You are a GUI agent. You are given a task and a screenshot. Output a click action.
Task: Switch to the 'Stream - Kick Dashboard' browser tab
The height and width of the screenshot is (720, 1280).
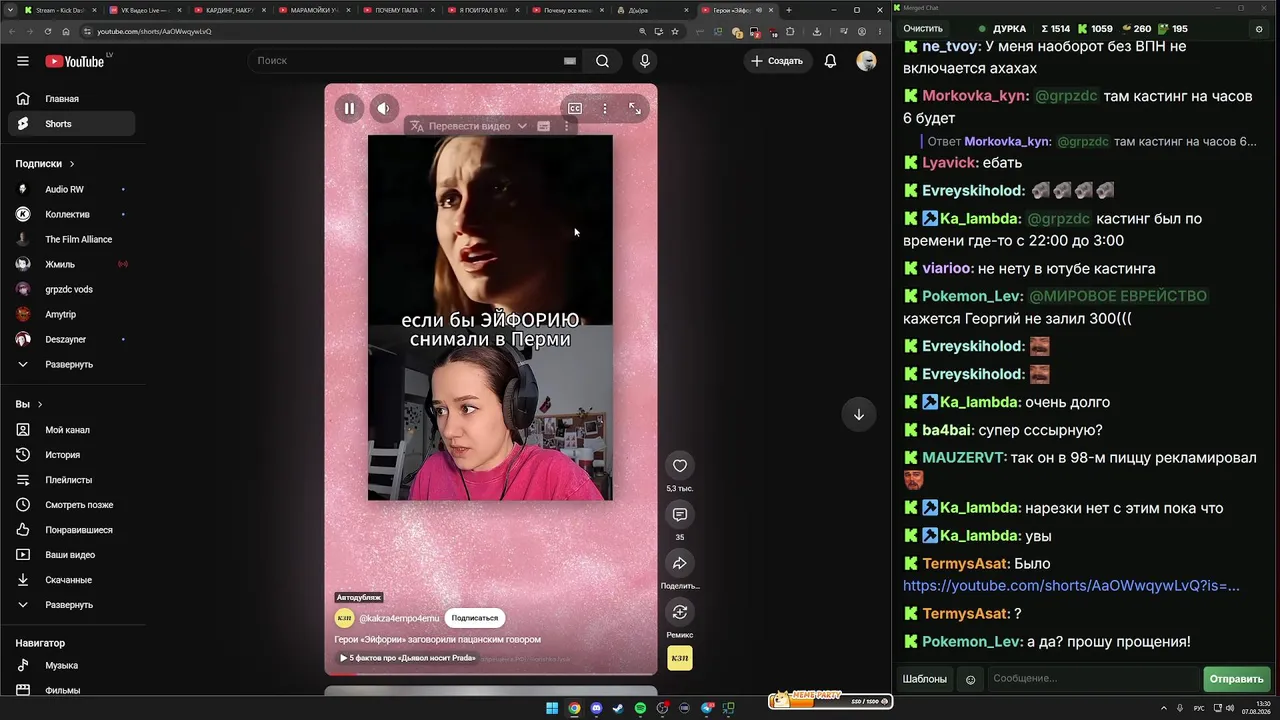tap(59, 10)
